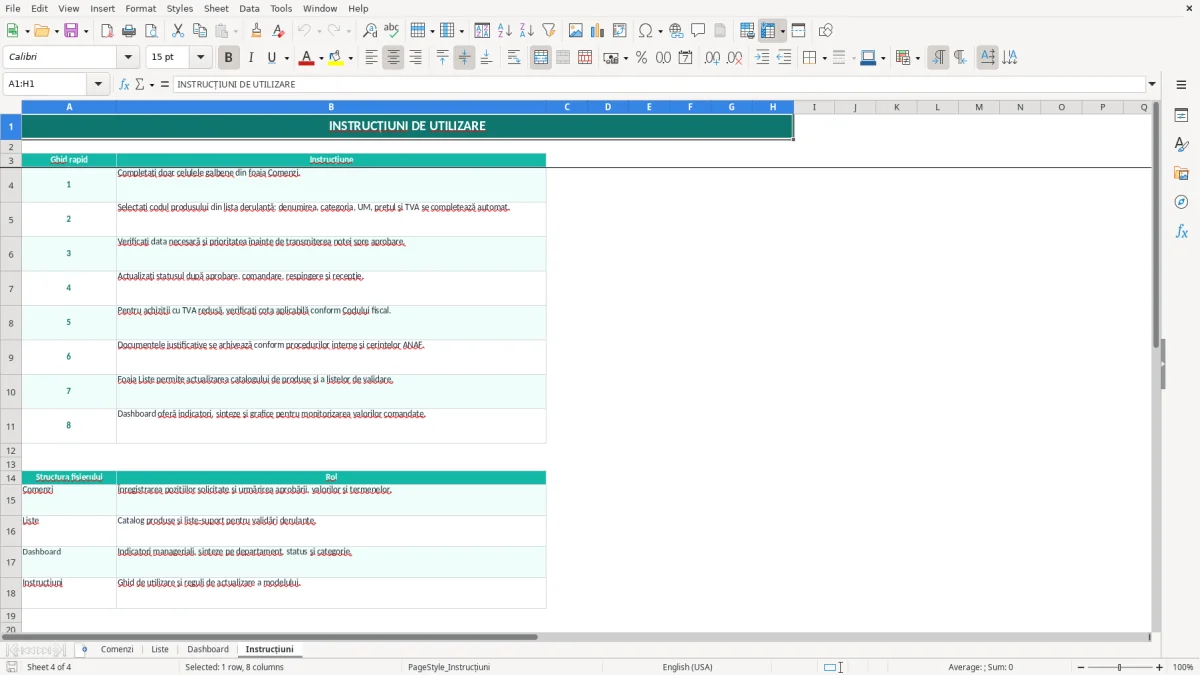1200x675 pixels.
Task: Switch to Dashboard sheet tab
Action: click(208, 650)
